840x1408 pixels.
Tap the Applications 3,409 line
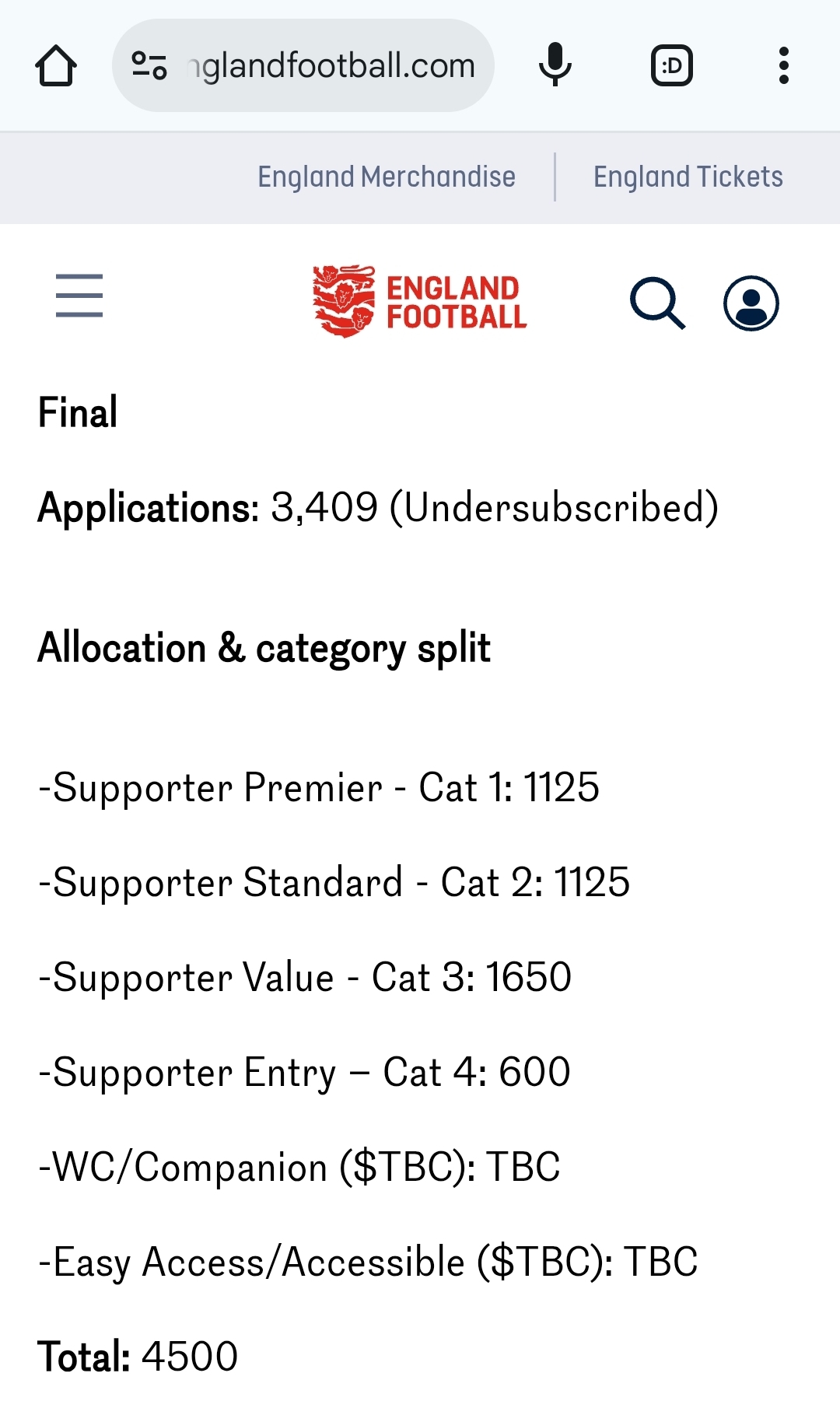point(378,508)
